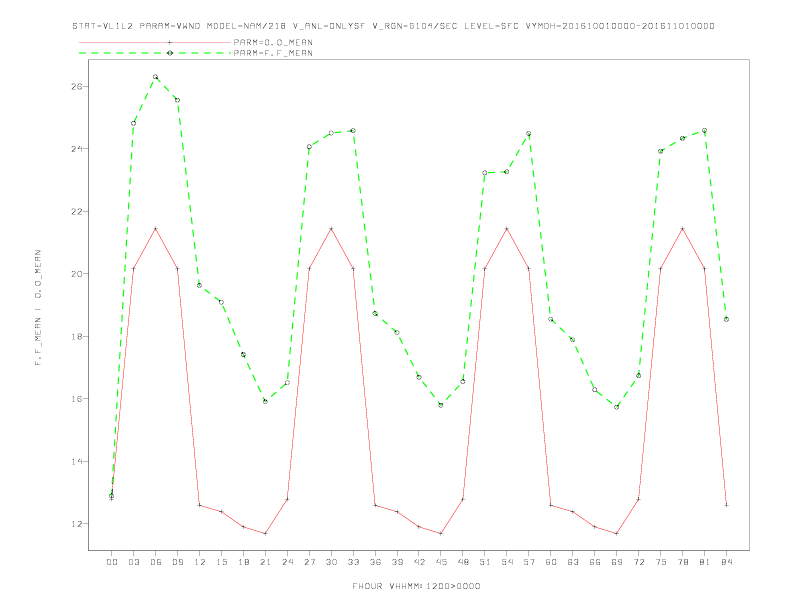The height and width of the screenshot is (612, 792).
Task: Click x-axis tick label 60
Action: click(x=551, y=562)
